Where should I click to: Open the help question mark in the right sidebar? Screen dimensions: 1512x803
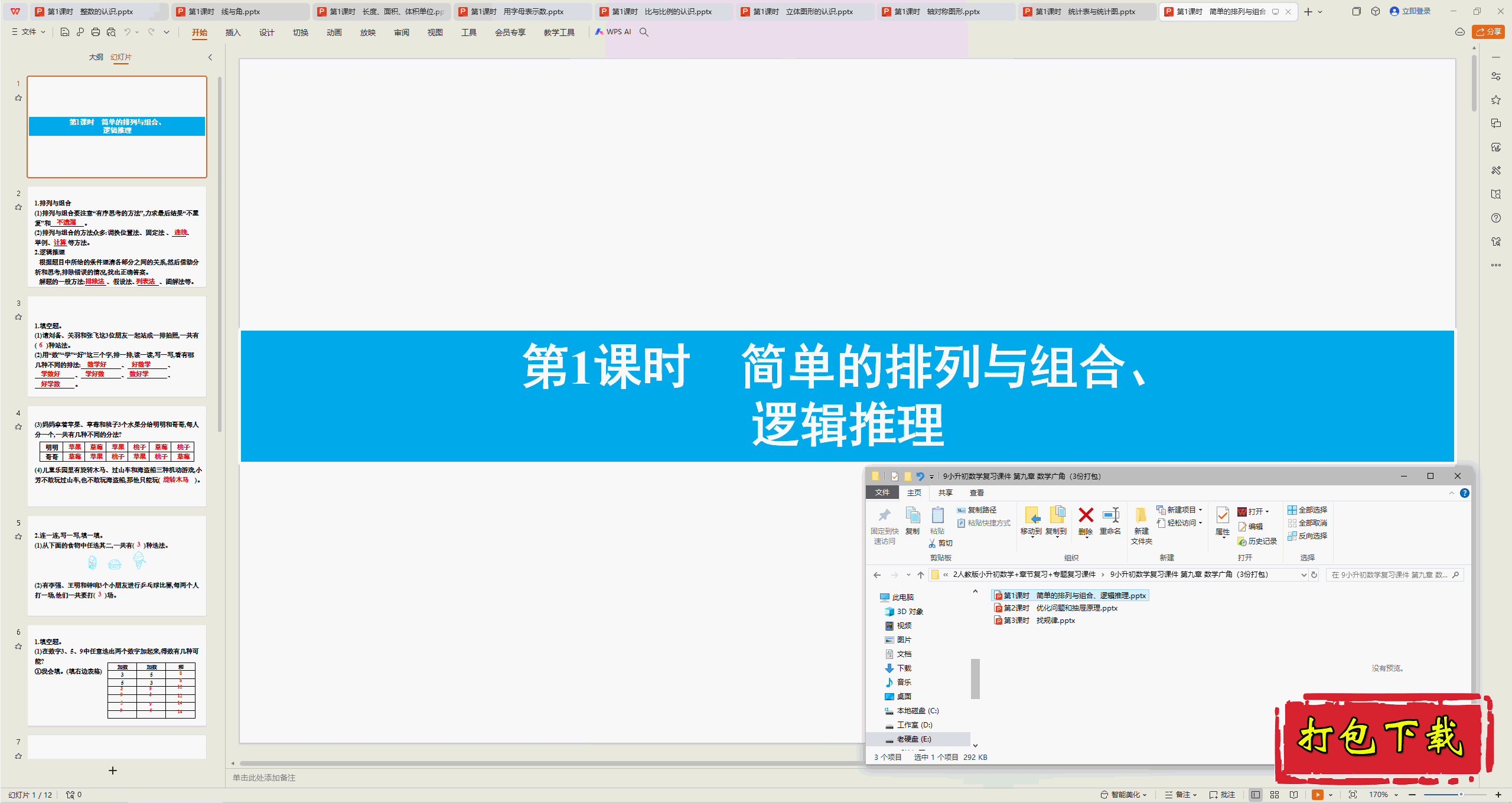(1496, 218)
